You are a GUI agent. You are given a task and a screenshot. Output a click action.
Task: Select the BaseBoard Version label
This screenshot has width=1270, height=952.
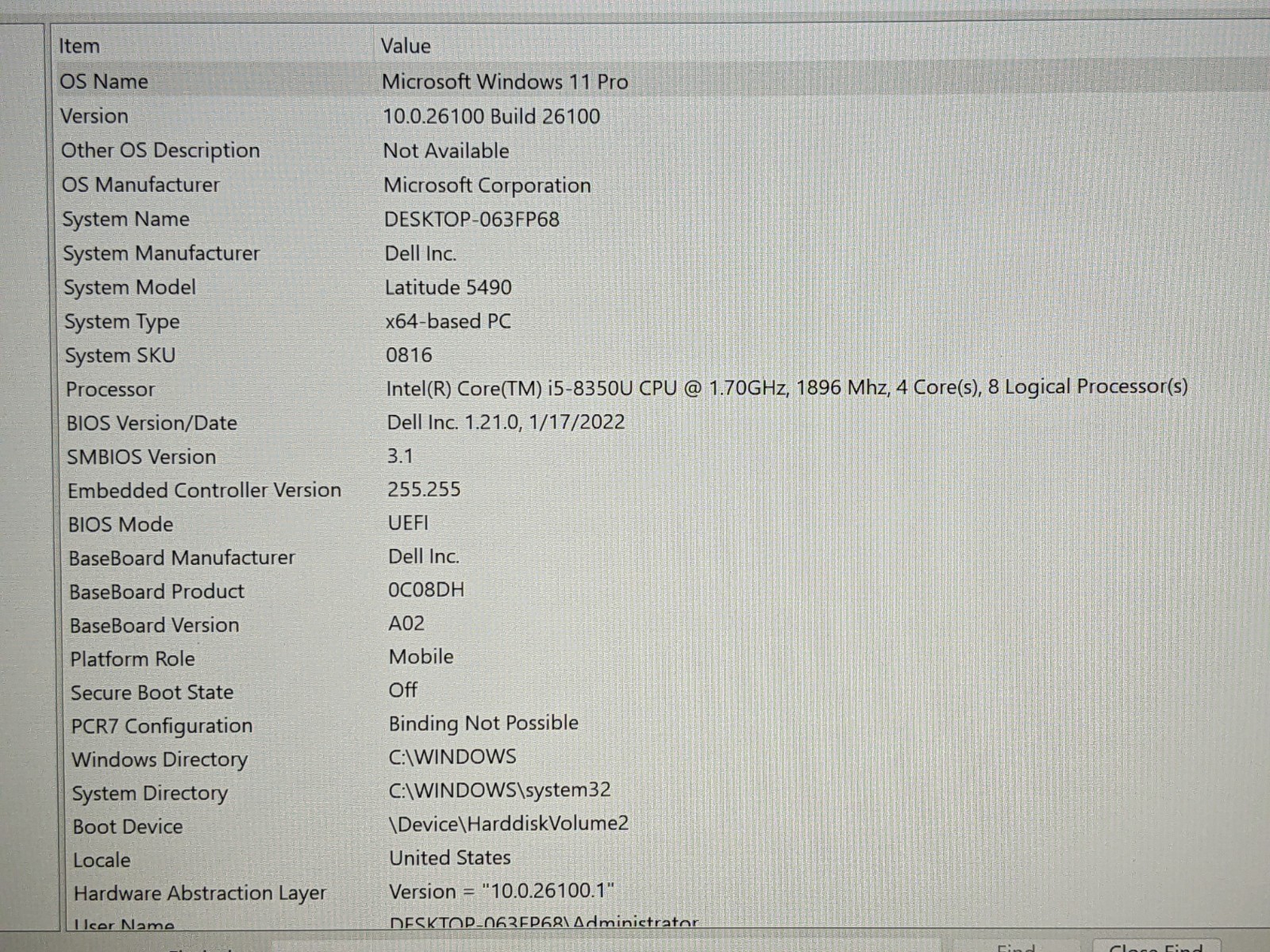click(155, 625)
